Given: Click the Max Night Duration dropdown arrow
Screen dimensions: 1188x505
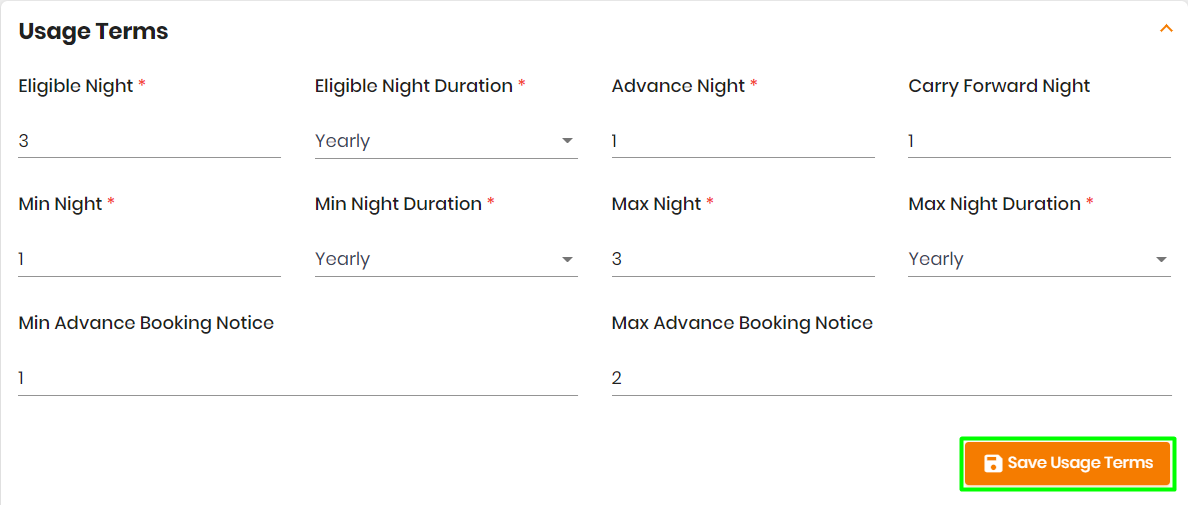Looking at the screenshot, I should (1161, 260).
